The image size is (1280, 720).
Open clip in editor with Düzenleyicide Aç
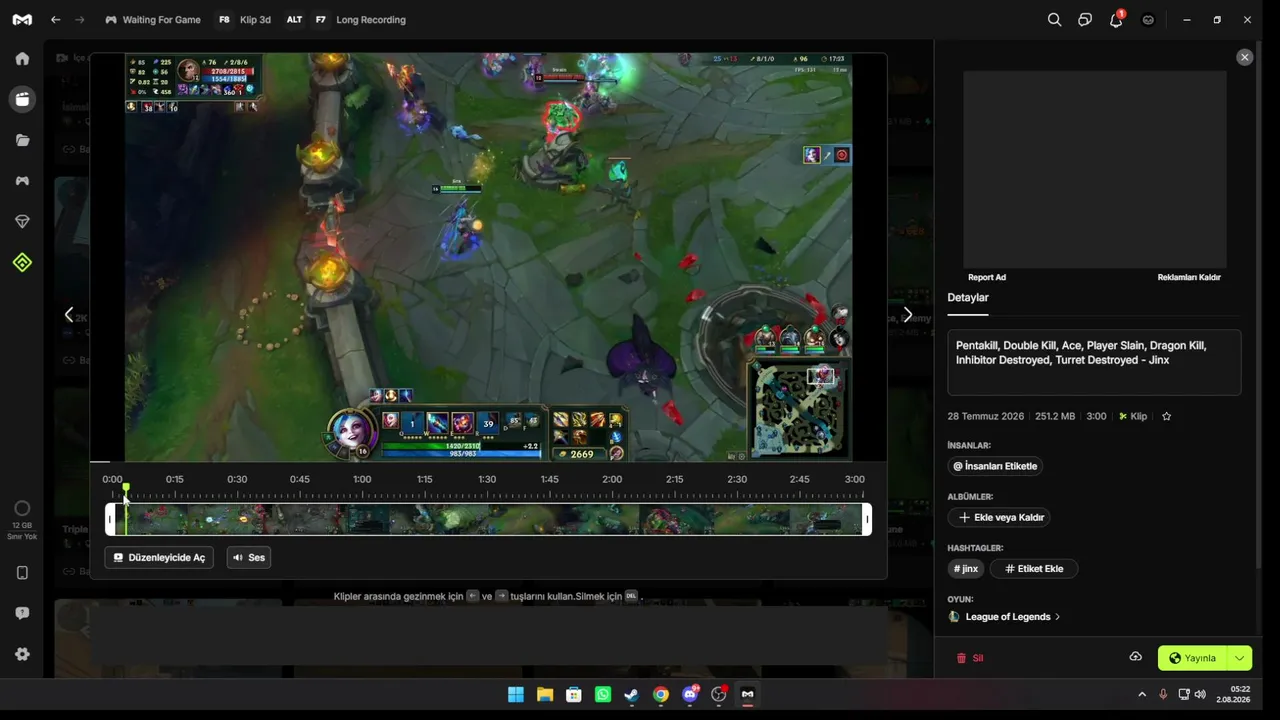click(x=159, y=557)
